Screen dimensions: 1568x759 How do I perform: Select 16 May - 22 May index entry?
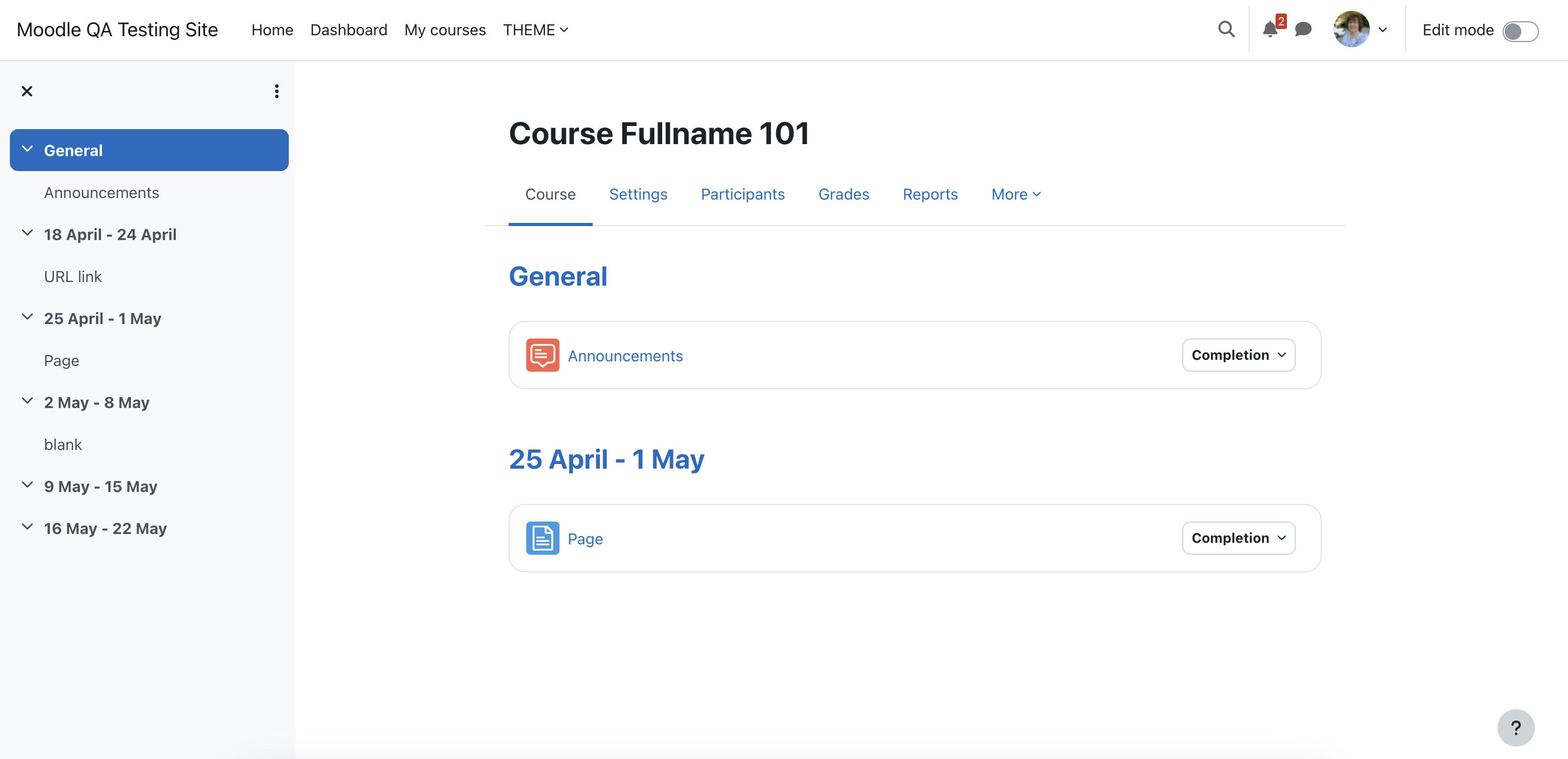pyautogui.click(x=105, y=528)
